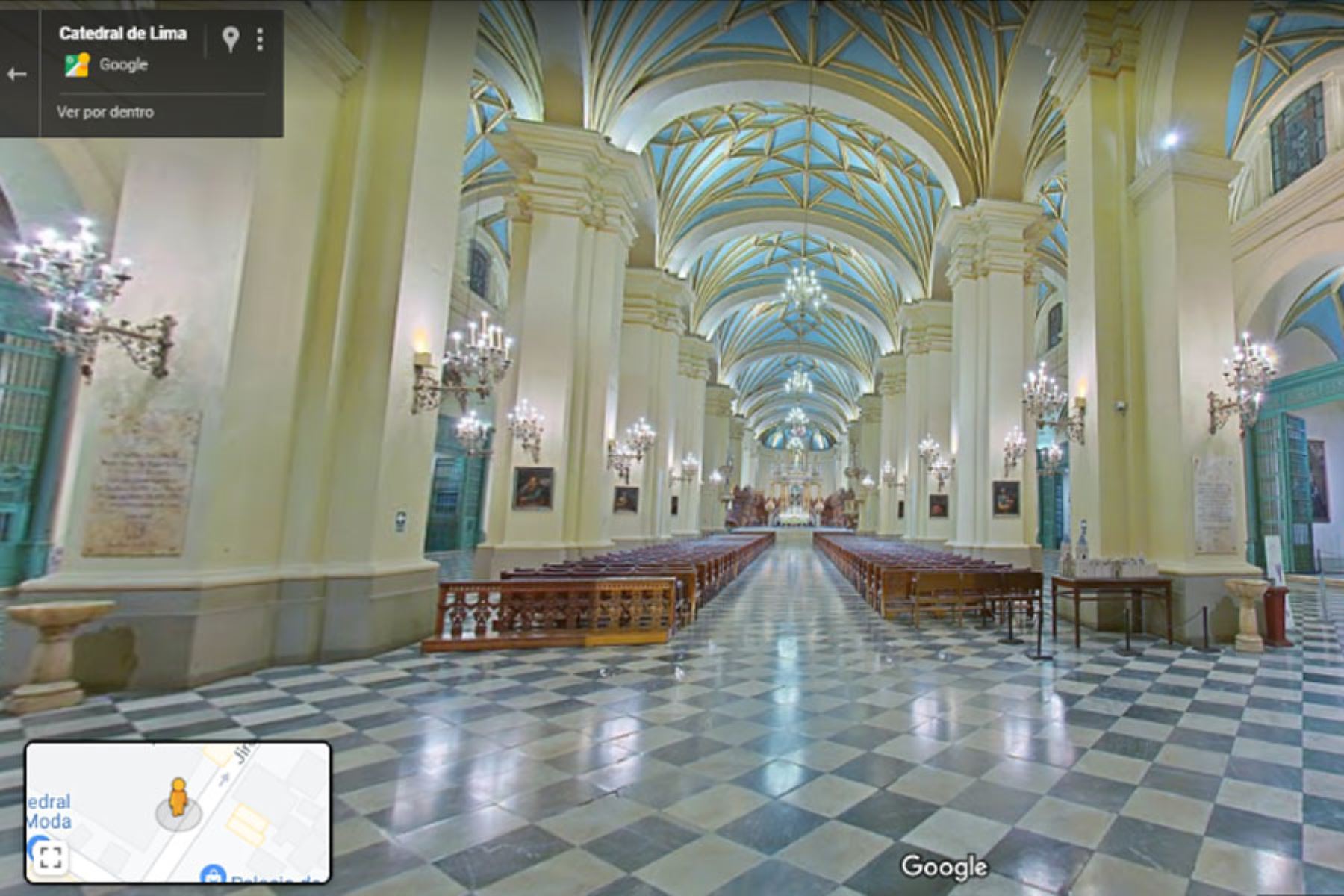This screenshot has height=896, width=1344.
Task: Click the 'Jir...' street name on the mini map
Action: [x=243, y=754]
